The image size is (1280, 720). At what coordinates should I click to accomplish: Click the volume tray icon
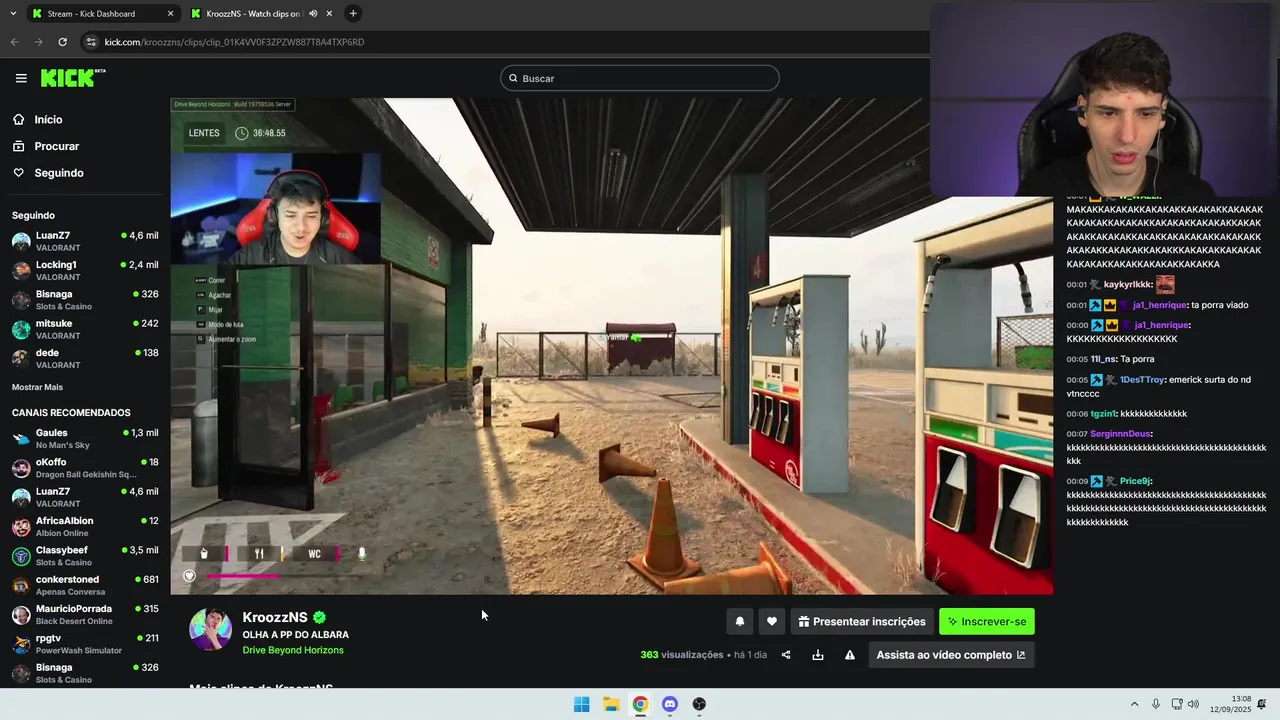(x=1193, y=704)
